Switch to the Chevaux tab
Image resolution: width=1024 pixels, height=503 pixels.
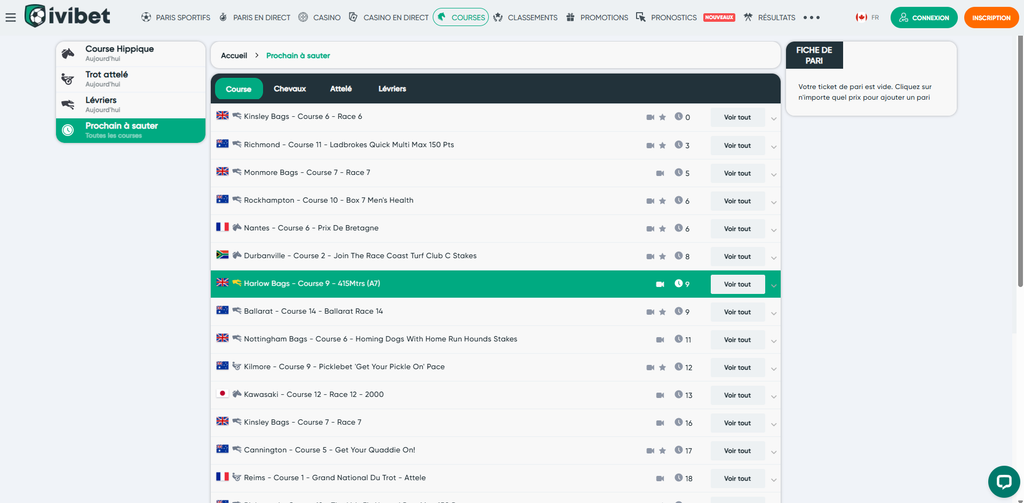tap(290, 89)
